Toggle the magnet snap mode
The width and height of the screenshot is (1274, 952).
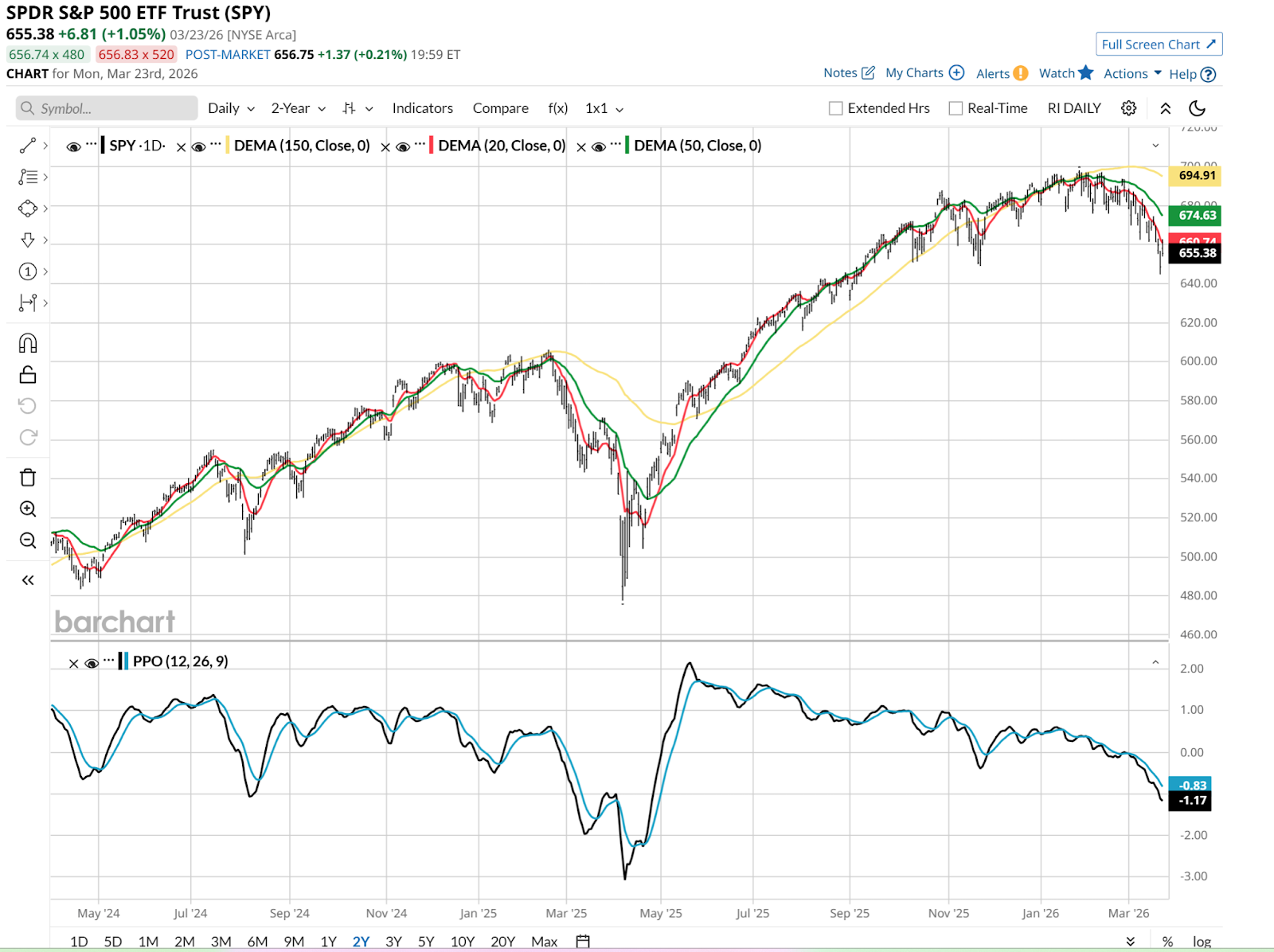pyautogui.click(x=28, y=343)
